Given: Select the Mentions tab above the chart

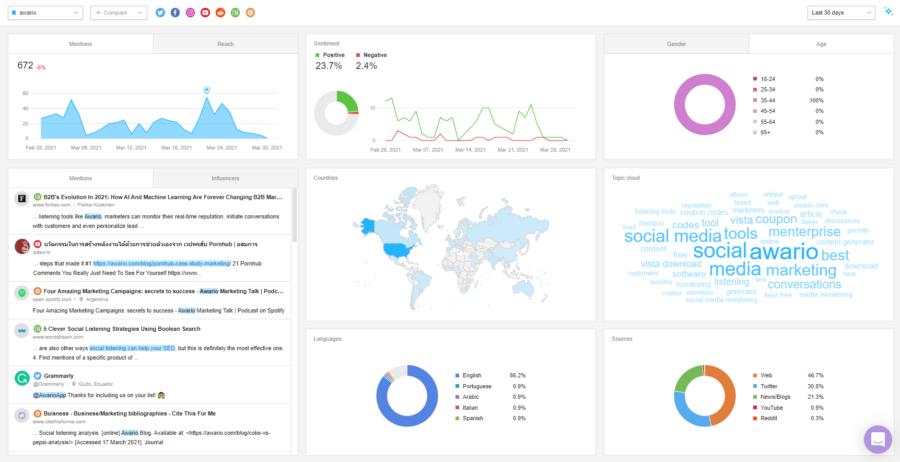Looking at the screenshot, I should pyautogui.click(x=80, y=44).
